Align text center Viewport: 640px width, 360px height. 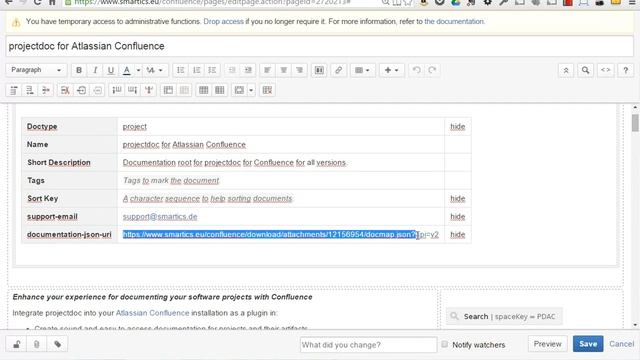283,70
